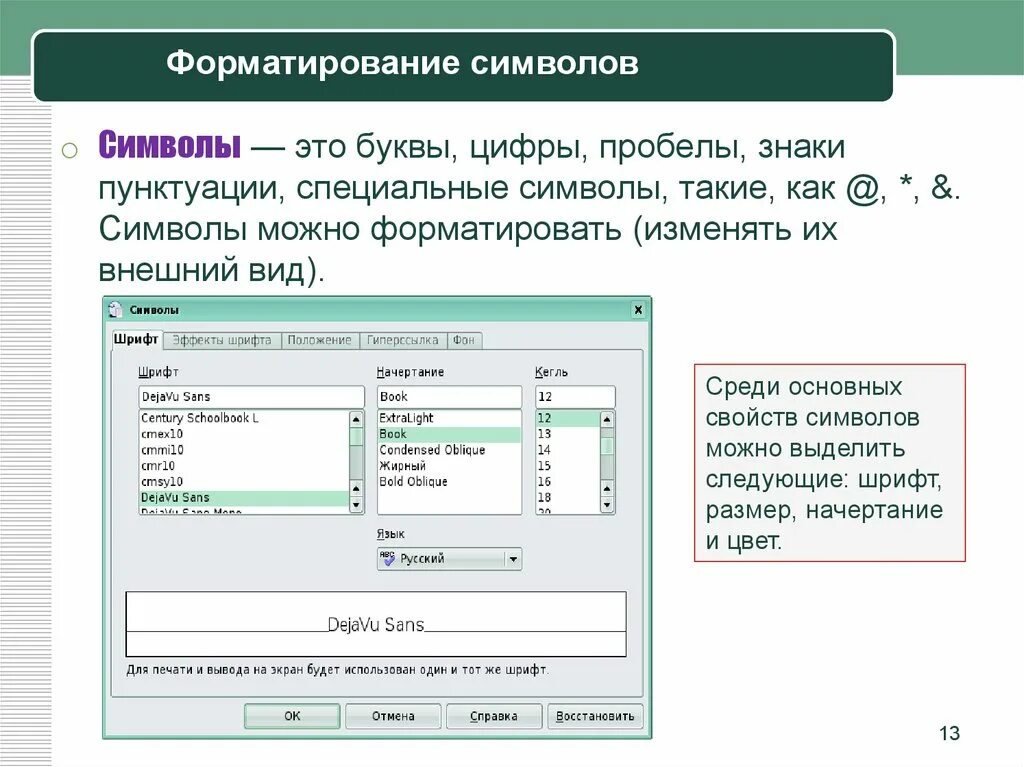Image resolution: width=1024 pixels, height=767 pixels.
Task: Select Century Schoolbook L font
Action: tap(244, 418)
